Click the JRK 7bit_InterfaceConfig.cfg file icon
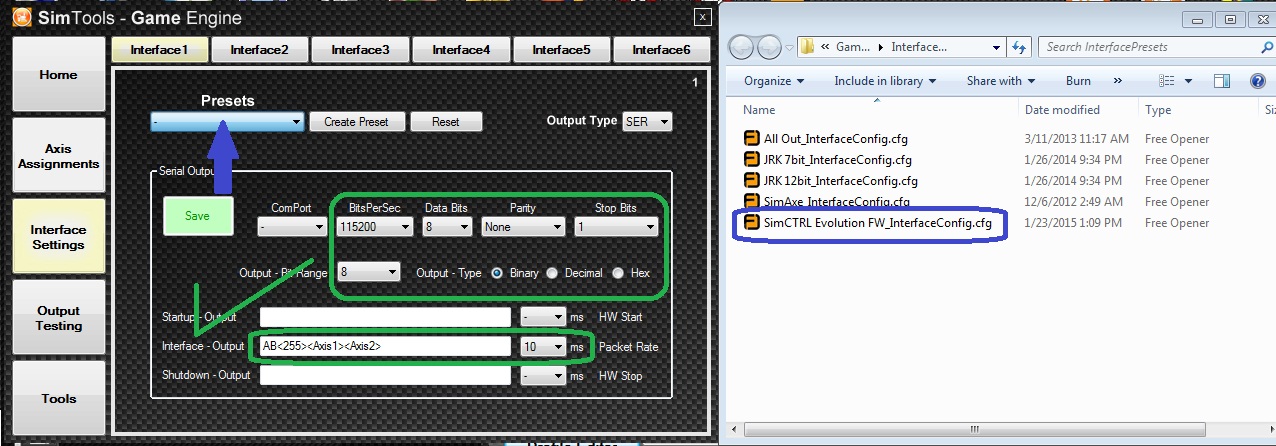This screenshot has width=1276, height=446. pyautogui.click(x=753, y=160)
